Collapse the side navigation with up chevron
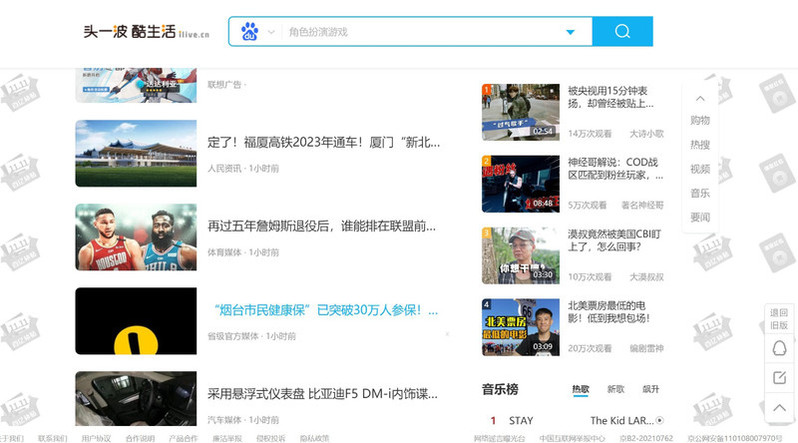 pos(700,98)
